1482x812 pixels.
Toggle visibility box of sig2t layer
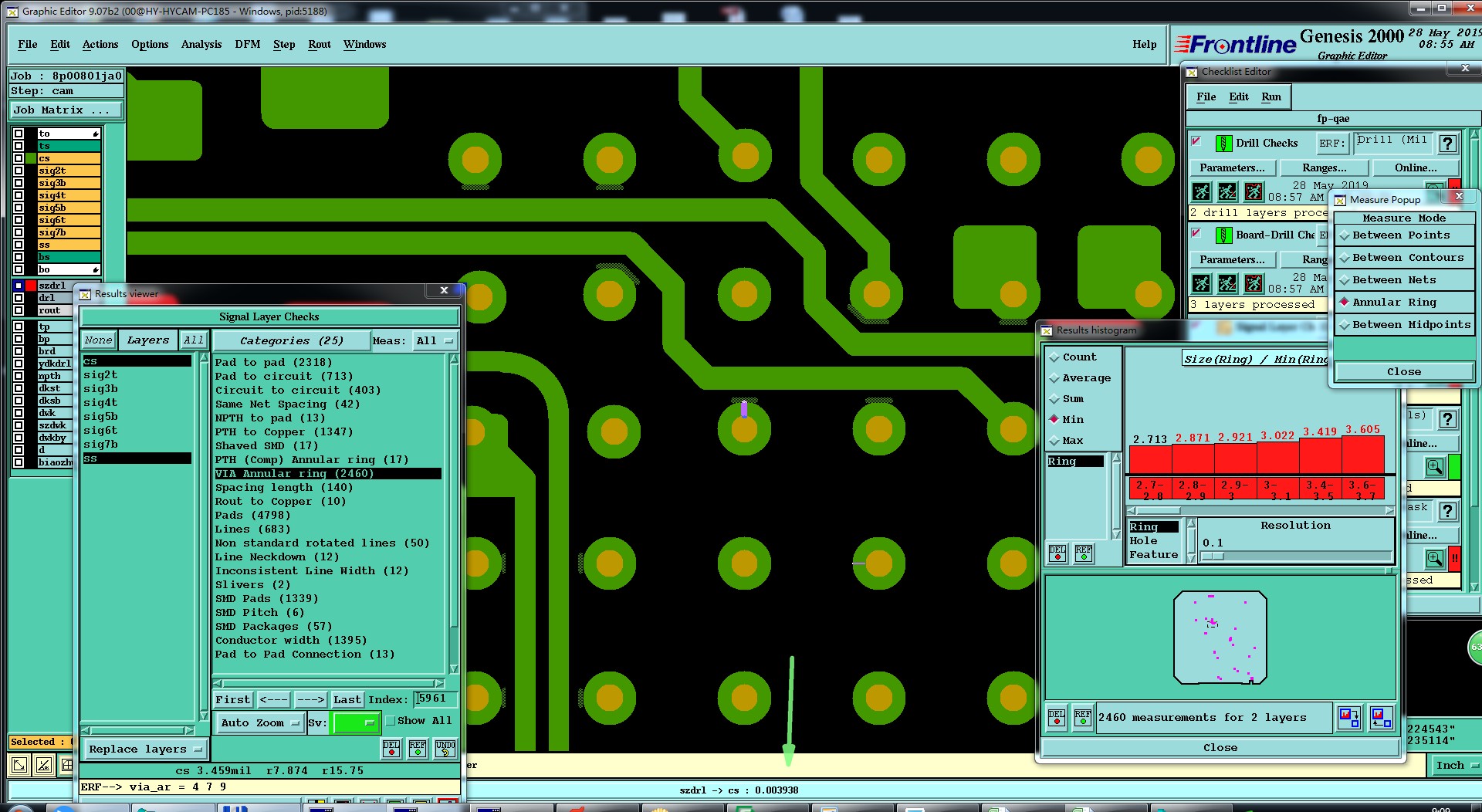[19, 171]
